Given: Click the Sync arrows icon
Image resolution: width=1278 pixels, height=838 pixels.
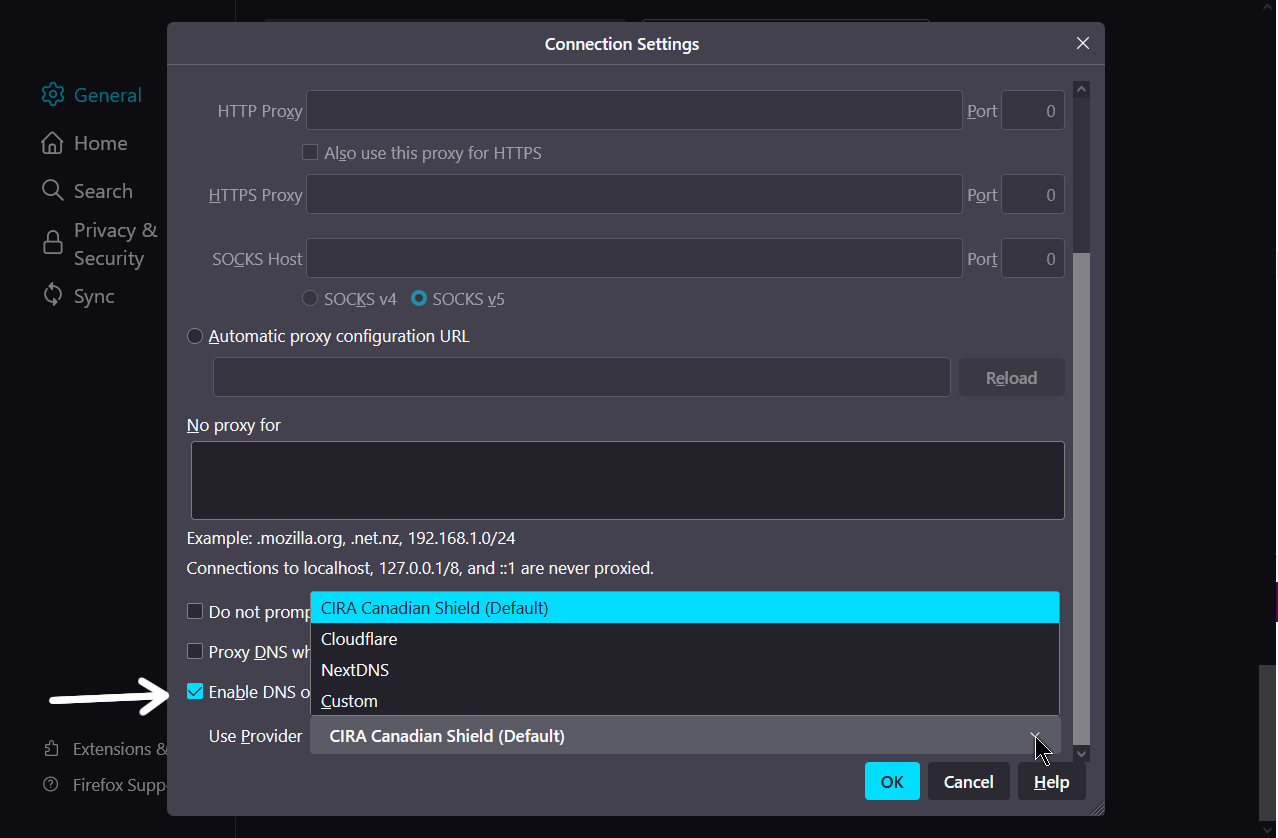Looking at the screenshot, I should pyautogui.click(x=52, y=295).
